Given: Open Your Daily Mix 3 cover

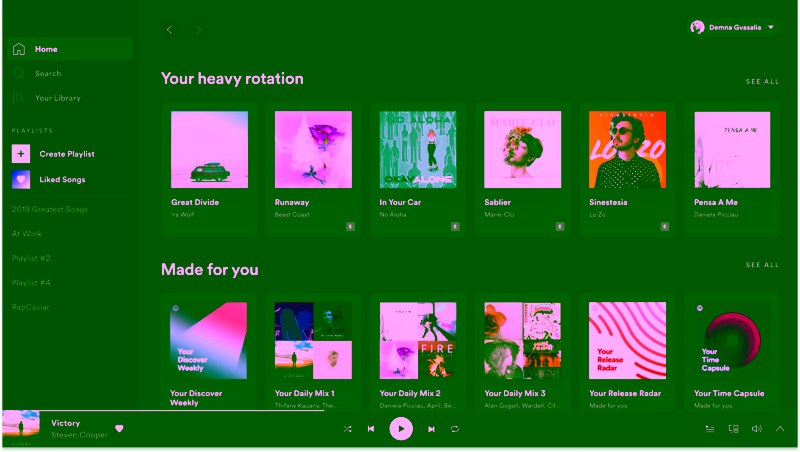Looking at the screenshot, I should click(522, 341).
